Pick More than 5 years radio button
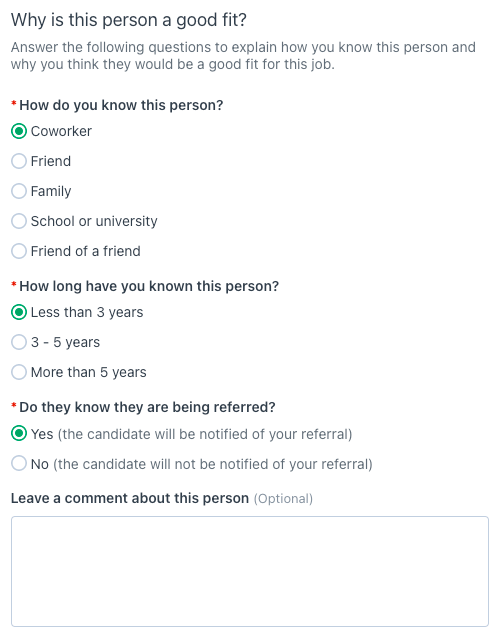499x638 pixels. (x=19, y=372)
